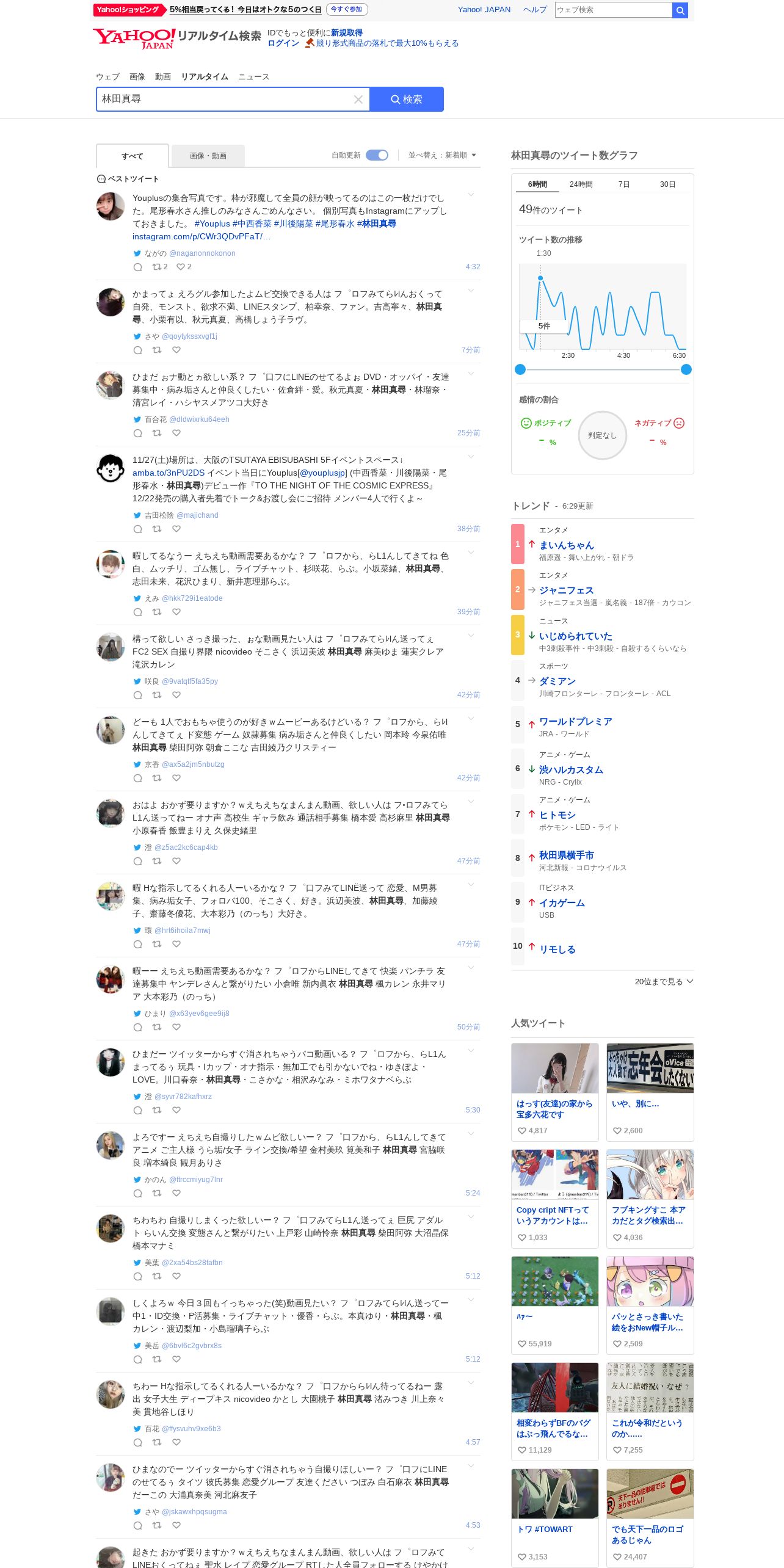This screenshot has width=784, height=1568.
Task: Expand options chevron on the ながの tweet
Action: pyautogui.click(x=471, y=195)
